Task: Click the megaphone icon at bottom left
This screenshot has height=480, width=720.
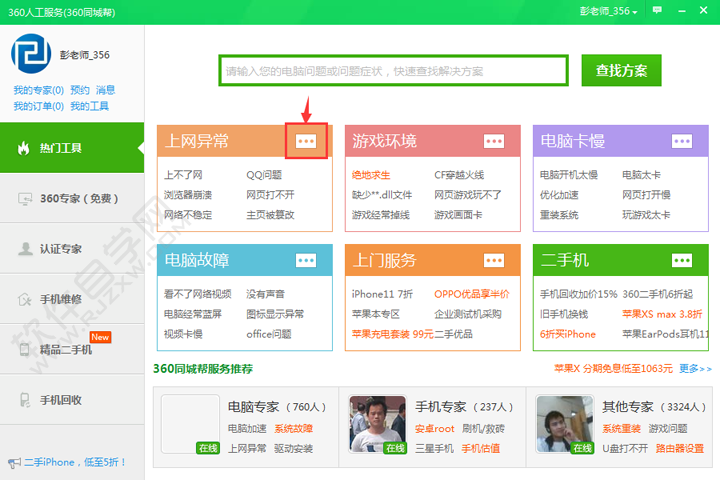Action: click(14, 463)
